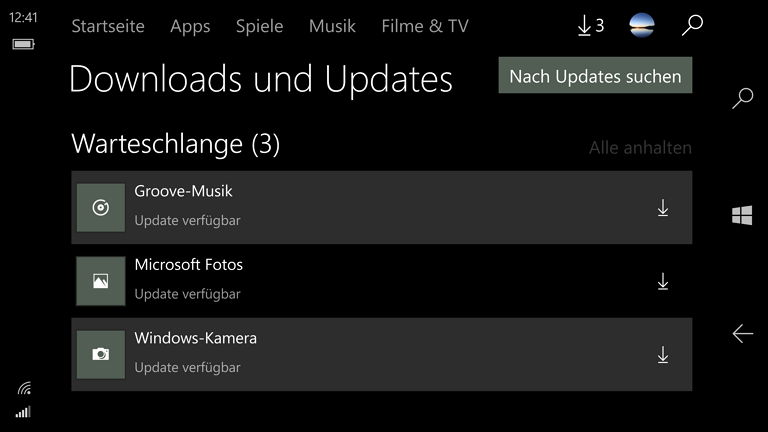Open Store search magnifier in top bar
Screen dimensions: 768x432
692,25
